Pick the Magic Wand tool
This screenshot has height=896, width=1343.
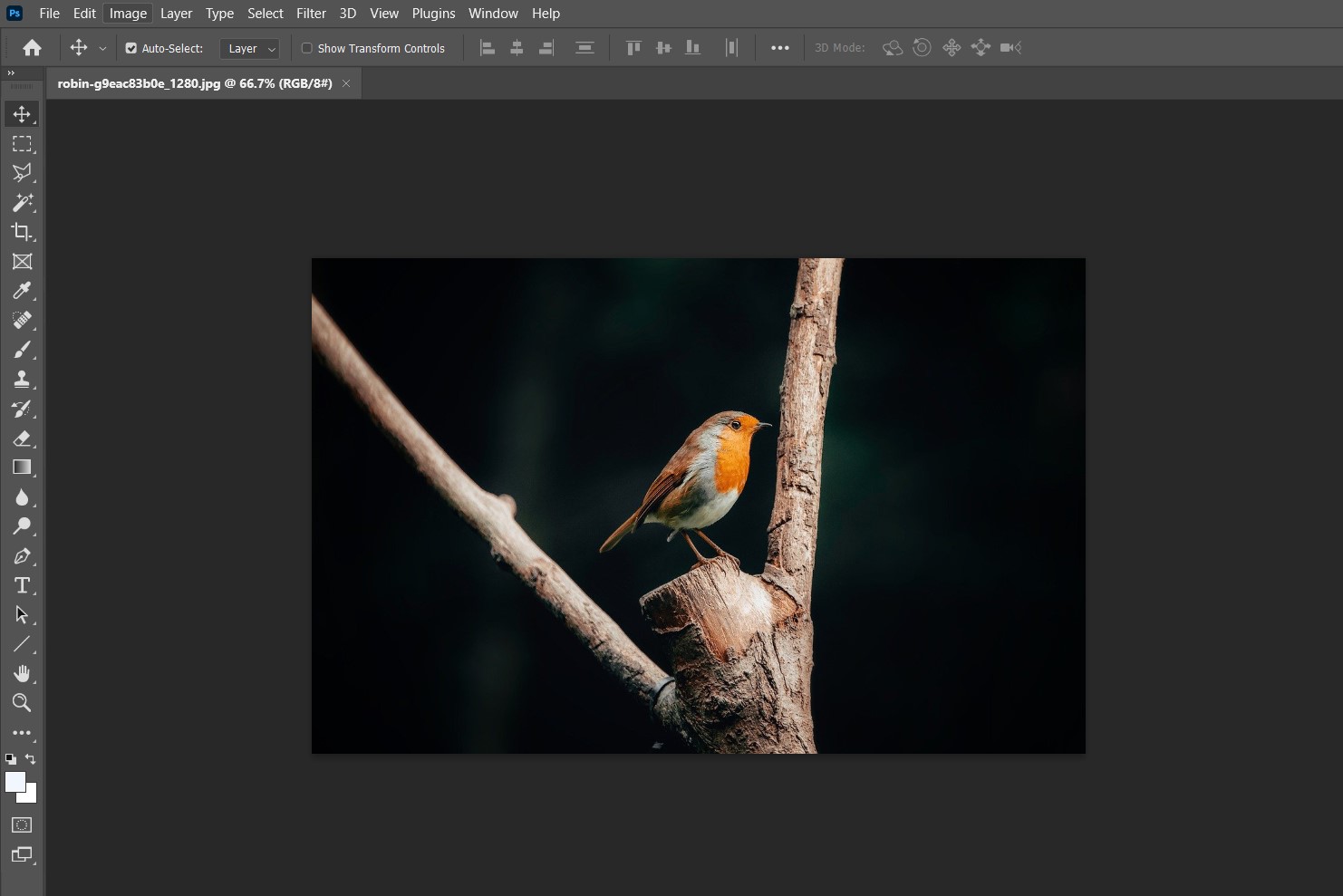click(22, 202)
